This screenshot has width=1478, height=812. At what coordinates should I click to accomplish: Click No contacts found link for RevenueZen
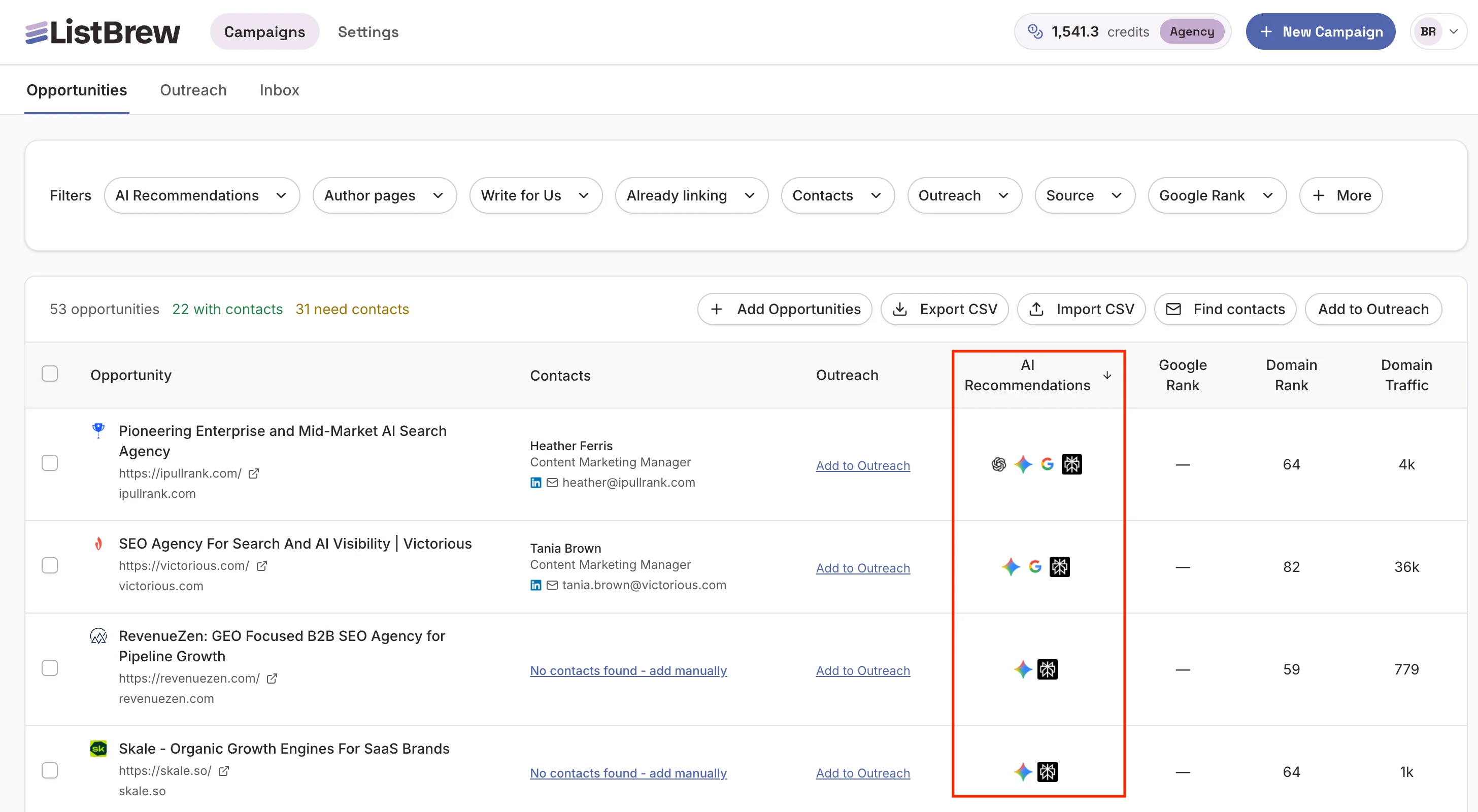pyautogui.click(x=628, y=670)
